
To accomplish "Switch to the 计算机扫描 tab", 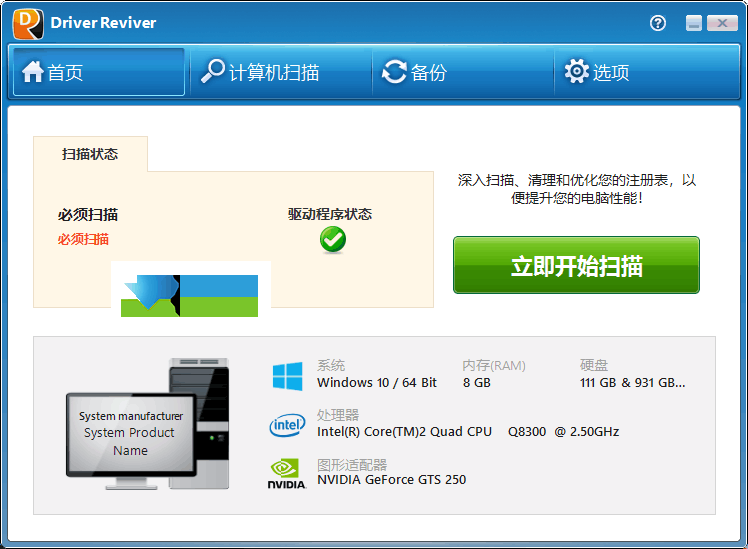I will [281, 72].
